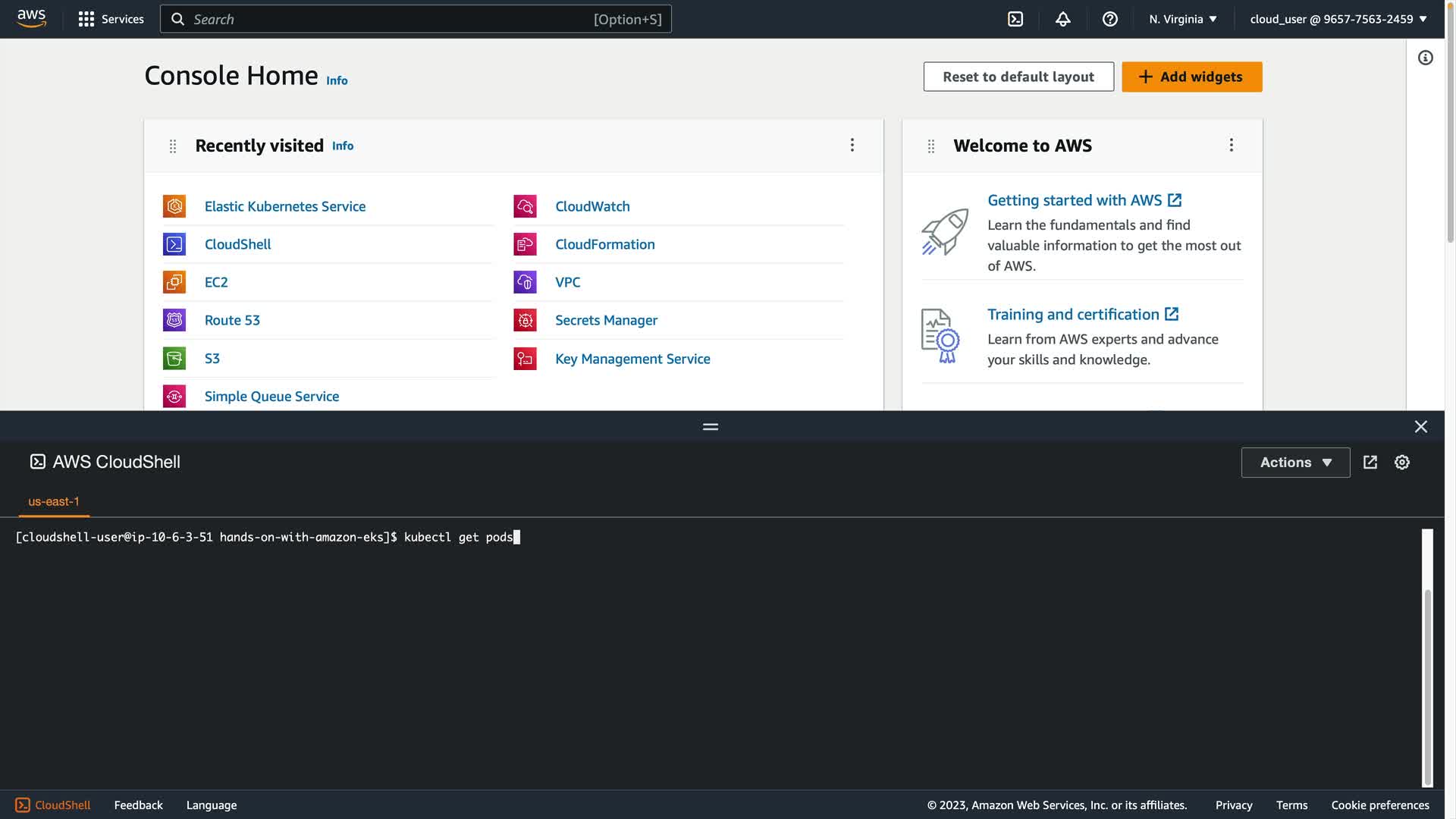This screenshot has width=1456, height=819.
Task: Click the Route 53 service icon
Action: (174, 320)
